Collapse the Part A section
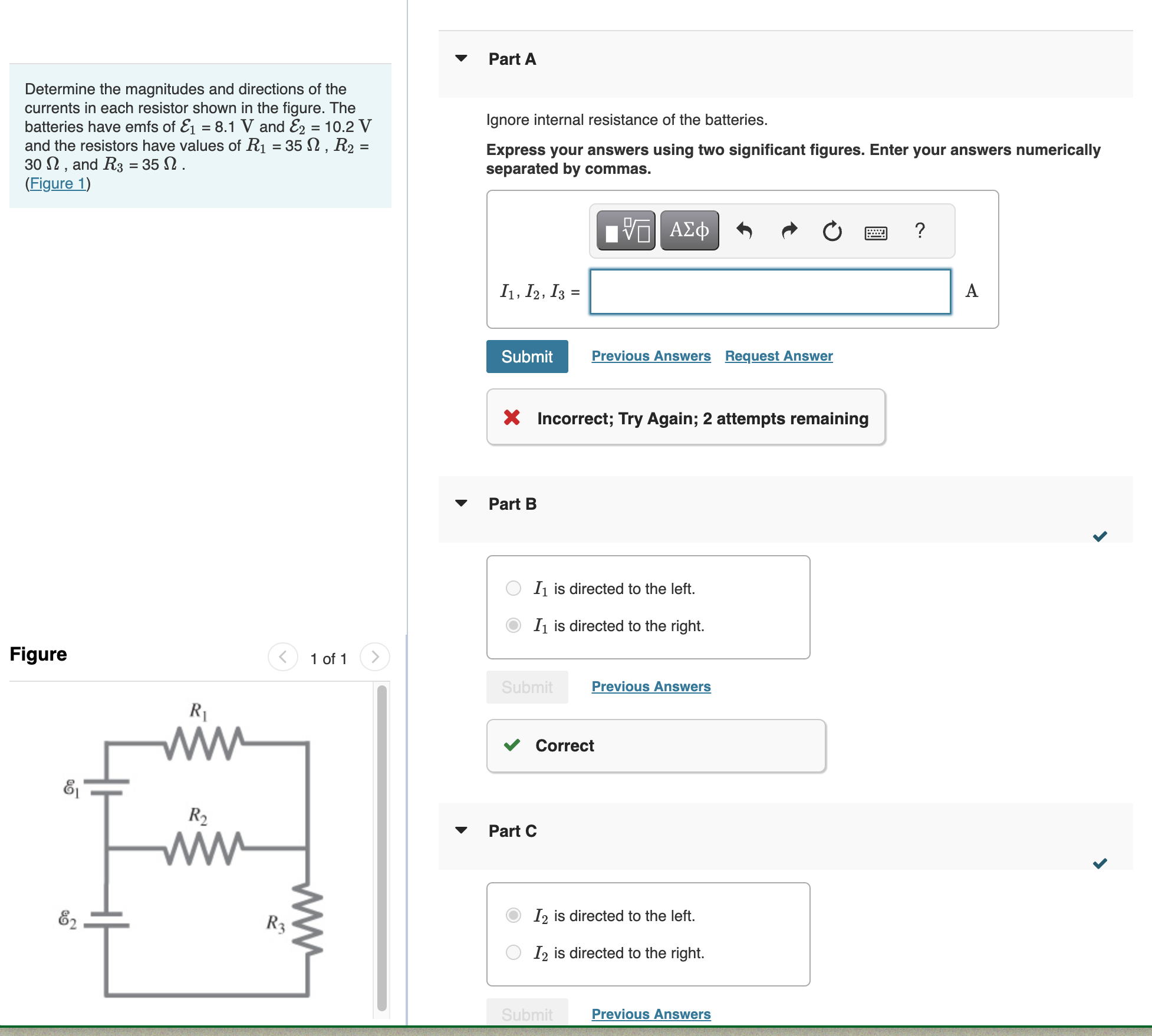This screenshot has width=1152, height=1036. 461,58
